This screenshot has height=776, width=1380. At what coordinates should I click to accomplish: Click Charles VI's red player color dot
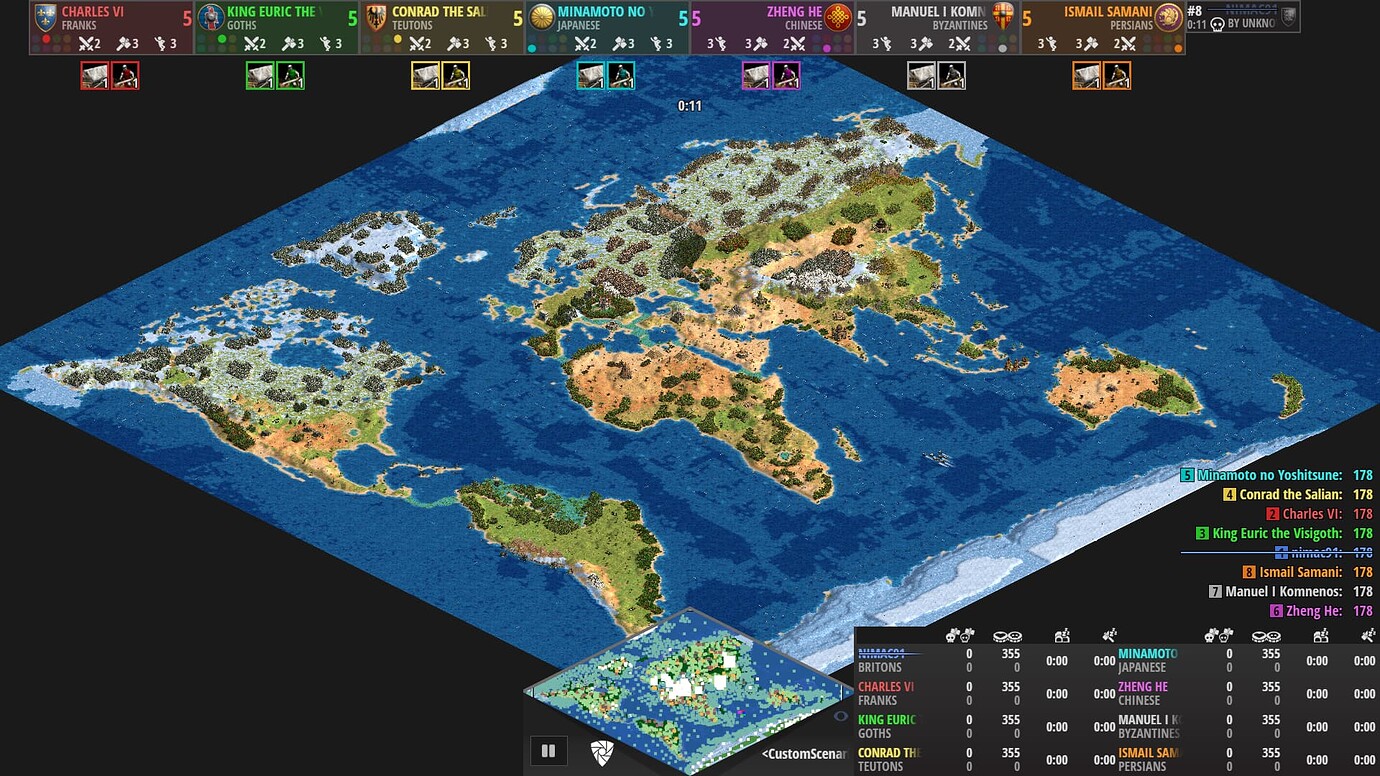[x=45, y=37]
